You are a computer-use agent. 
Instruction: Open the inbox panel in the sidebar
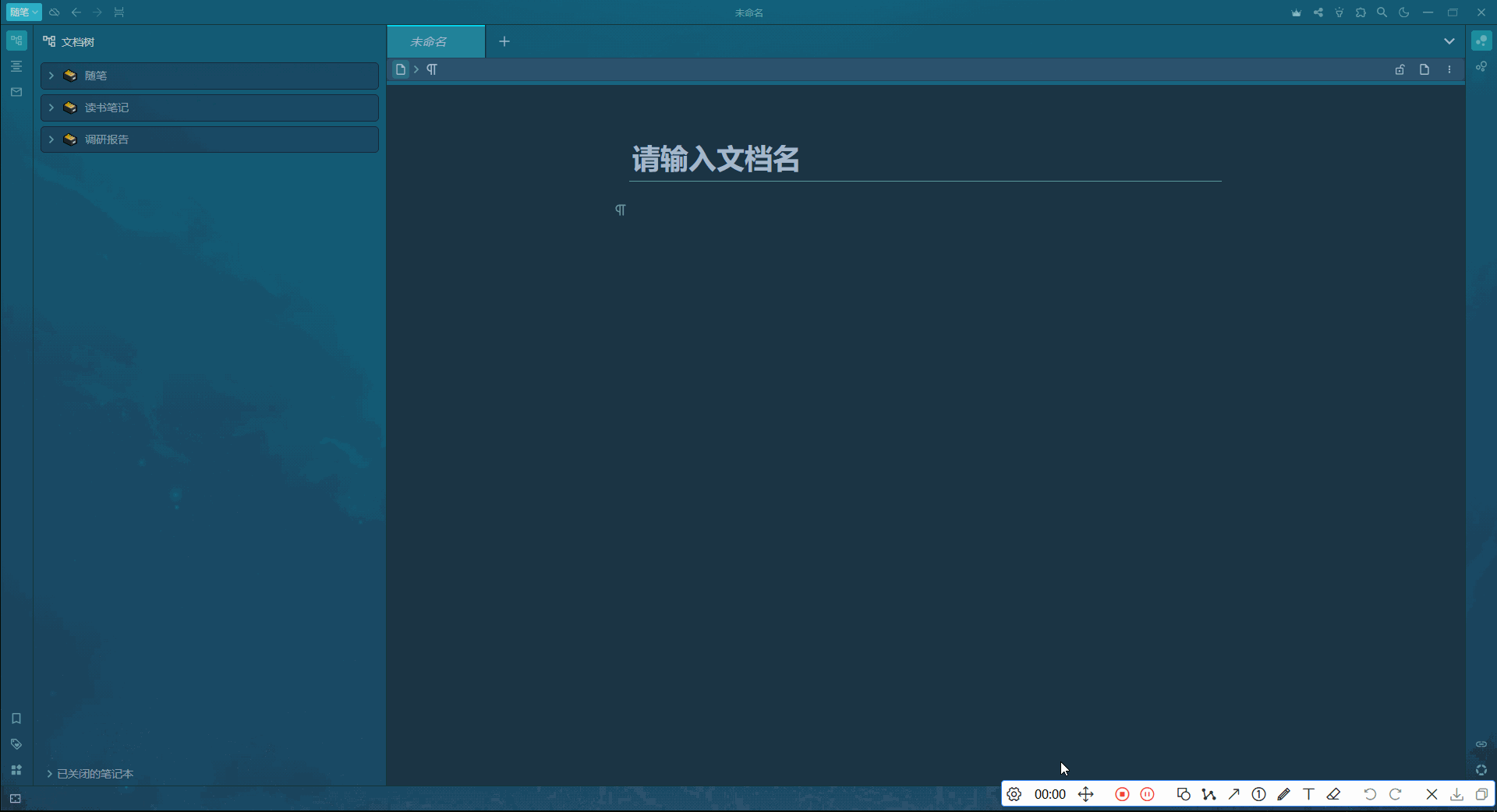click(16, 92)
